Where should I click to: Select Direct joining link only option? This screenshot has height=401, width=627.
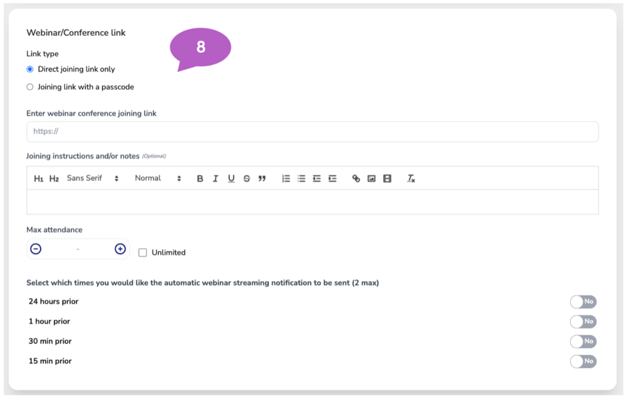click(30, 69)
